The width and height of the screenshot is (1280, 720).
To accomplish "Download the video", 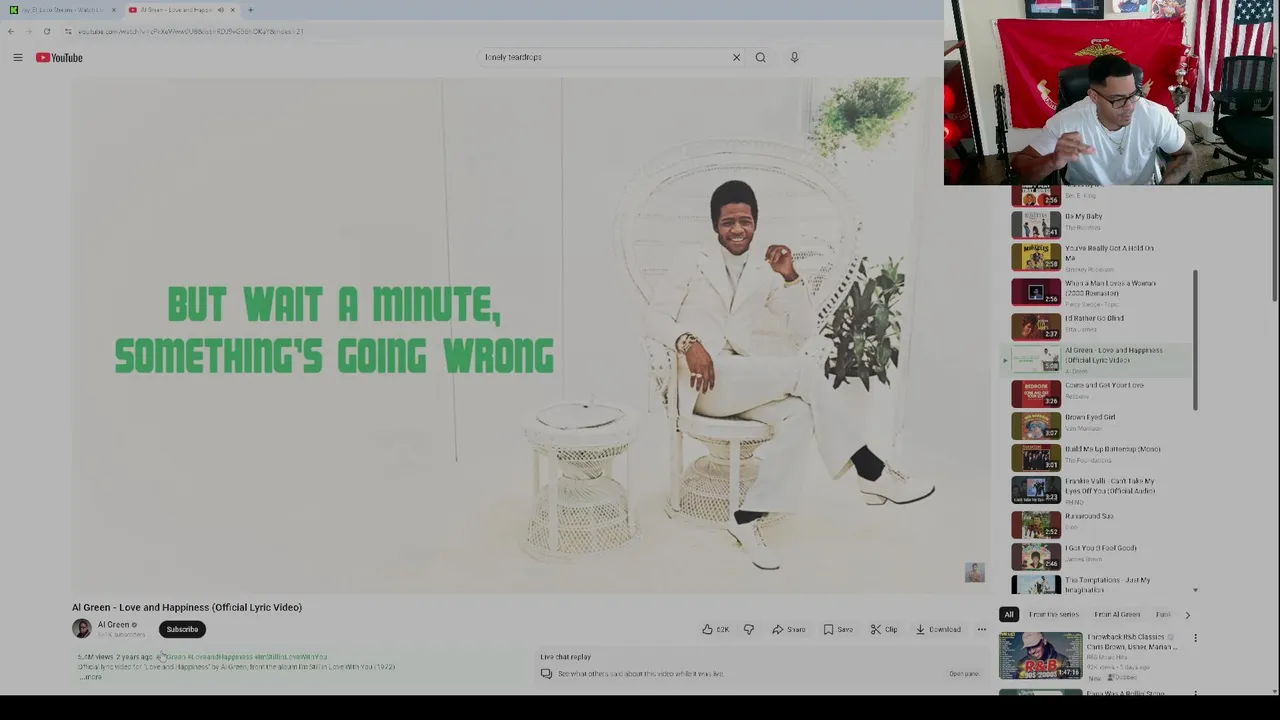I will click(x=938, y=629).
